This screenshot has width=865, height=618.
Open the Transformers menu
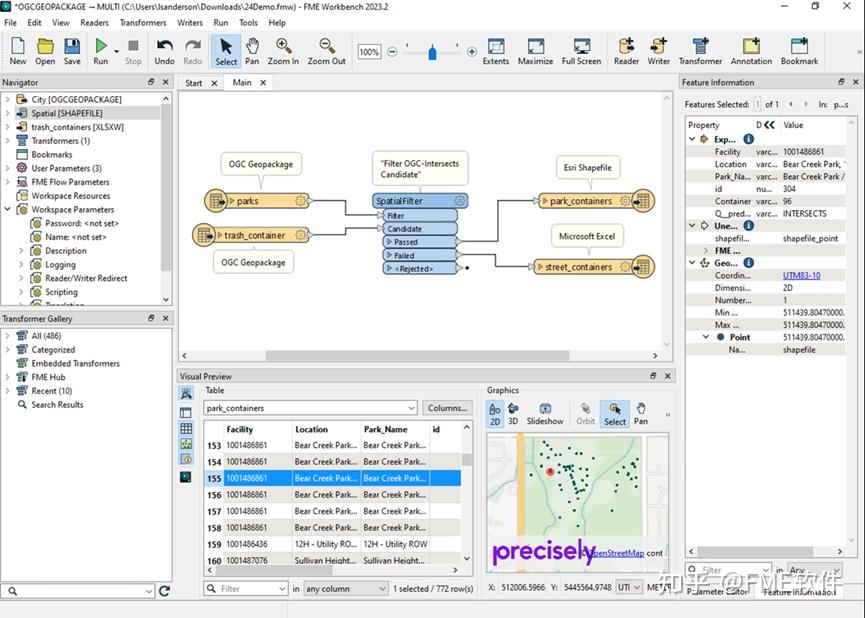click(143, 23)
